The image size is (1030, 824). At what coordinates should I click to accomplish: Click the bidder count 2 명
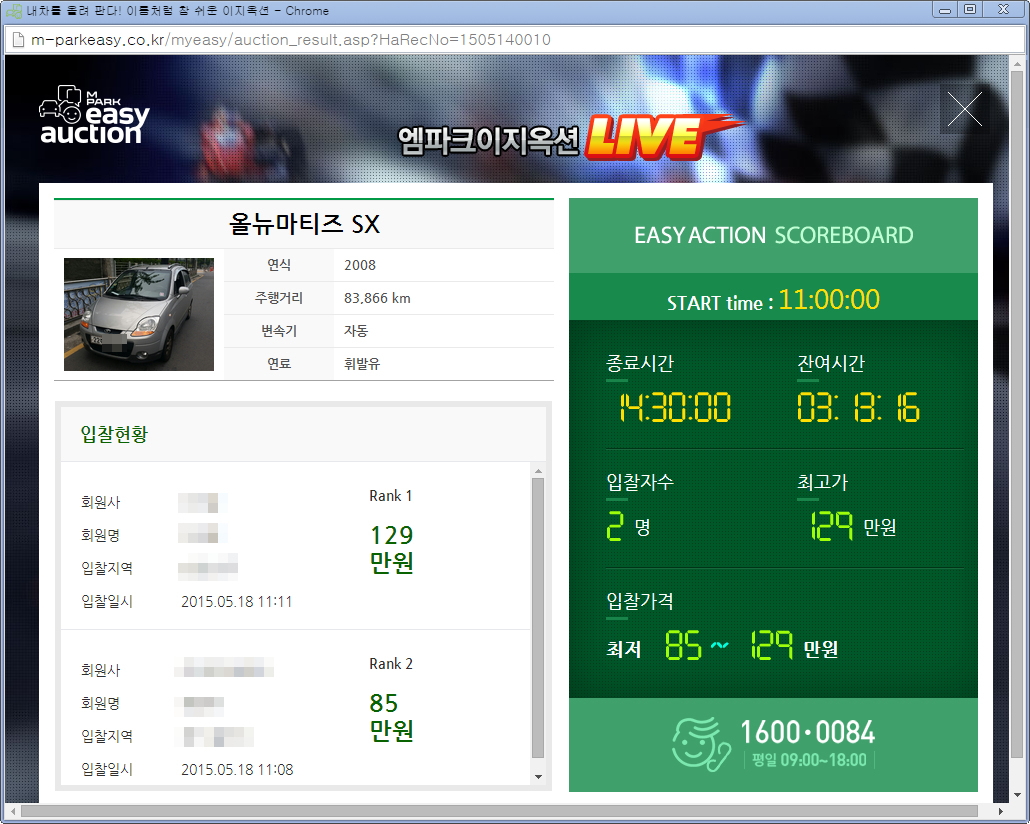[x=628, y=526]
